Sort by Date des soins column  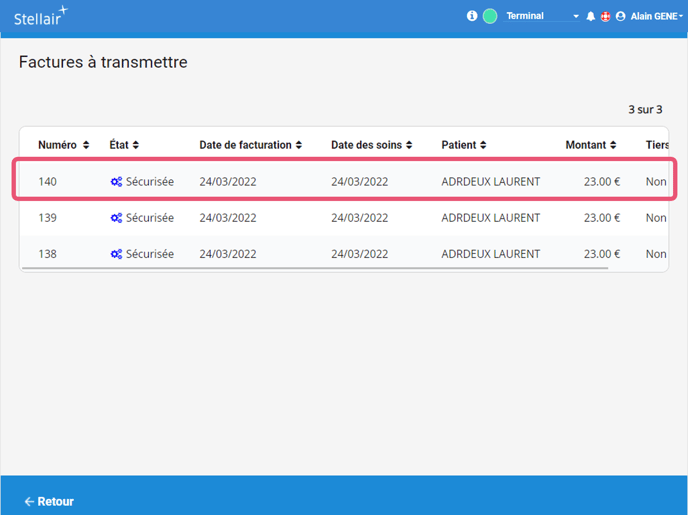pyautogui.click(x=372, y=145)
